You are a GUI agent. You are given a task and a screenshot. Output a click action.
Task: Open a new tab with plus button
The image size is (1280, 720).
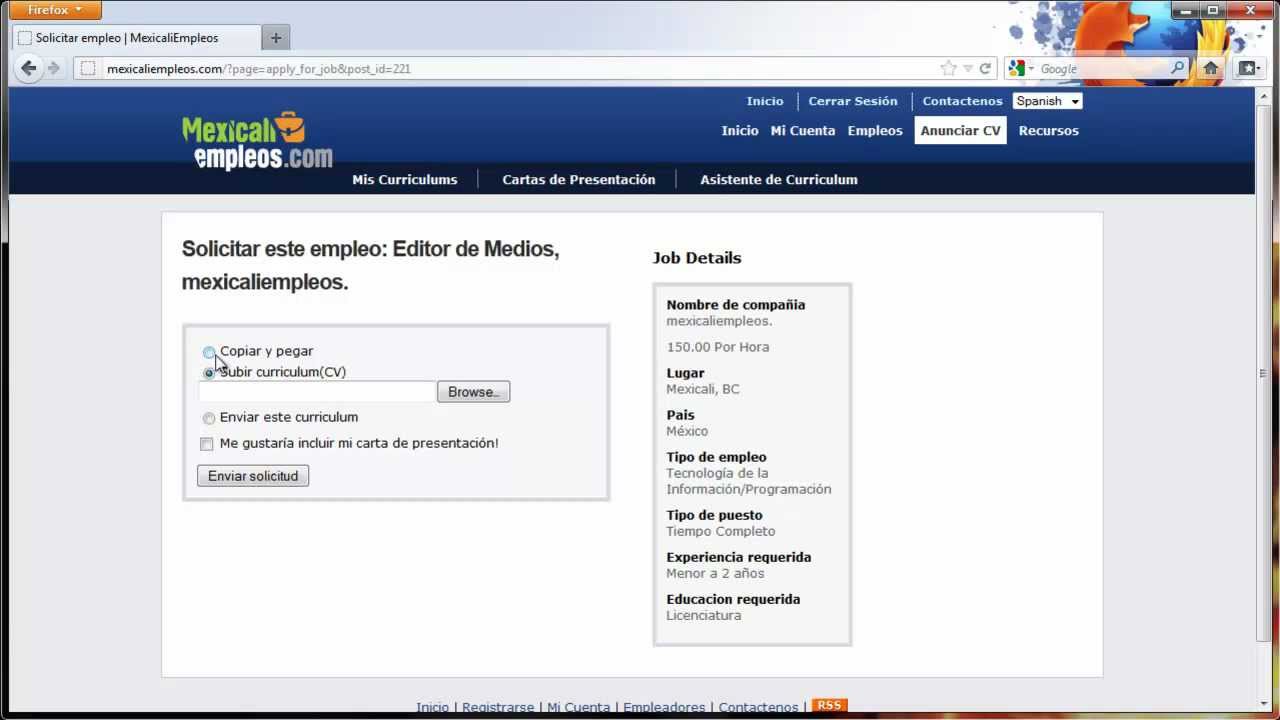coord(276,38)
